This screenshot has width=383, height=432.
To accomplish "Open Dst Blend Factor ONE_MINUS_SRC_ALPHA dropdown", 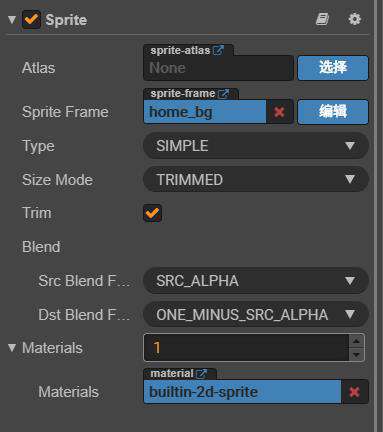I will point(256,314).
